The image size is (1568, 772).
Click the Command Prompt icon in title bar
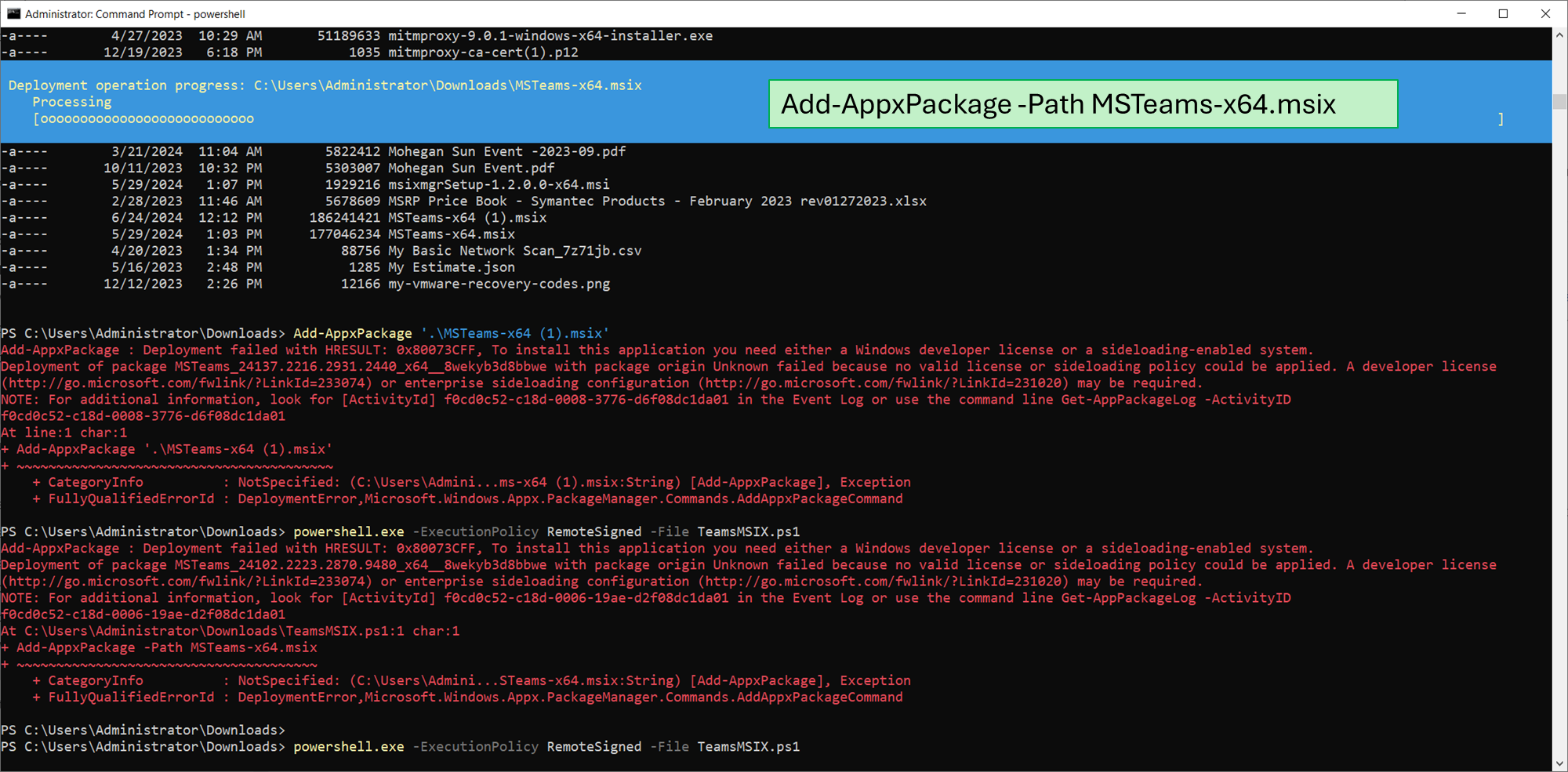point(13,13)
